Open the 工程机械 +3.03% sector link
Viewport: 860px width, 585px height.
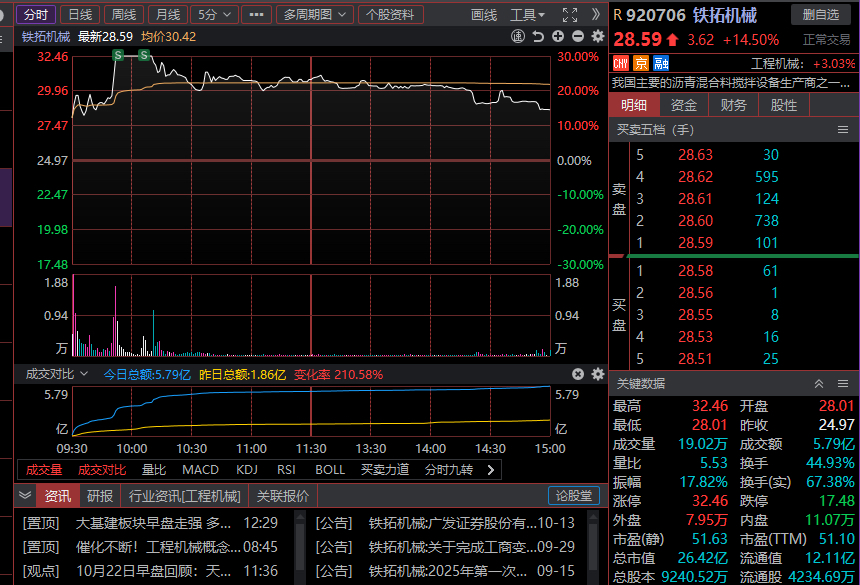802,64
